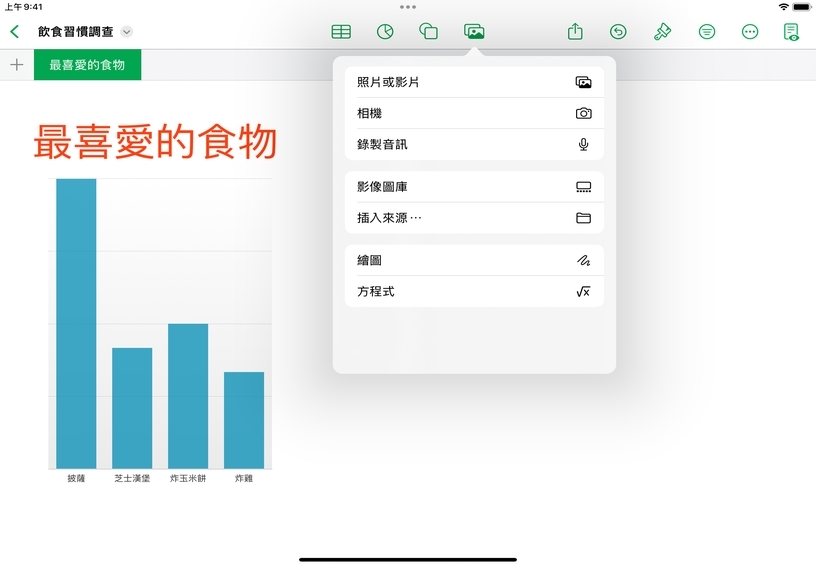The width and height of the screenshot is (816, 567).
Task: Choose 照片或影片 from the media menu
Action: tap(474, 82)
